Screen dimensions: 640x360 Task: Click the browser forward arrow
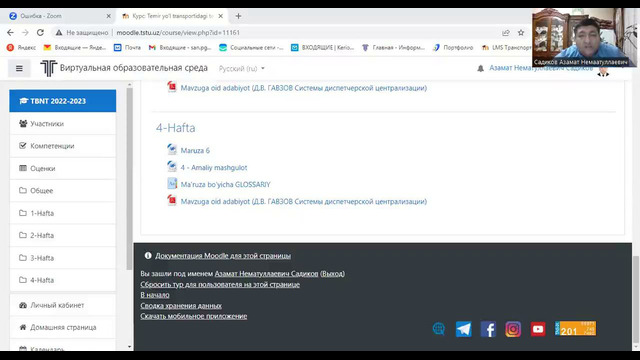[25, 33]
